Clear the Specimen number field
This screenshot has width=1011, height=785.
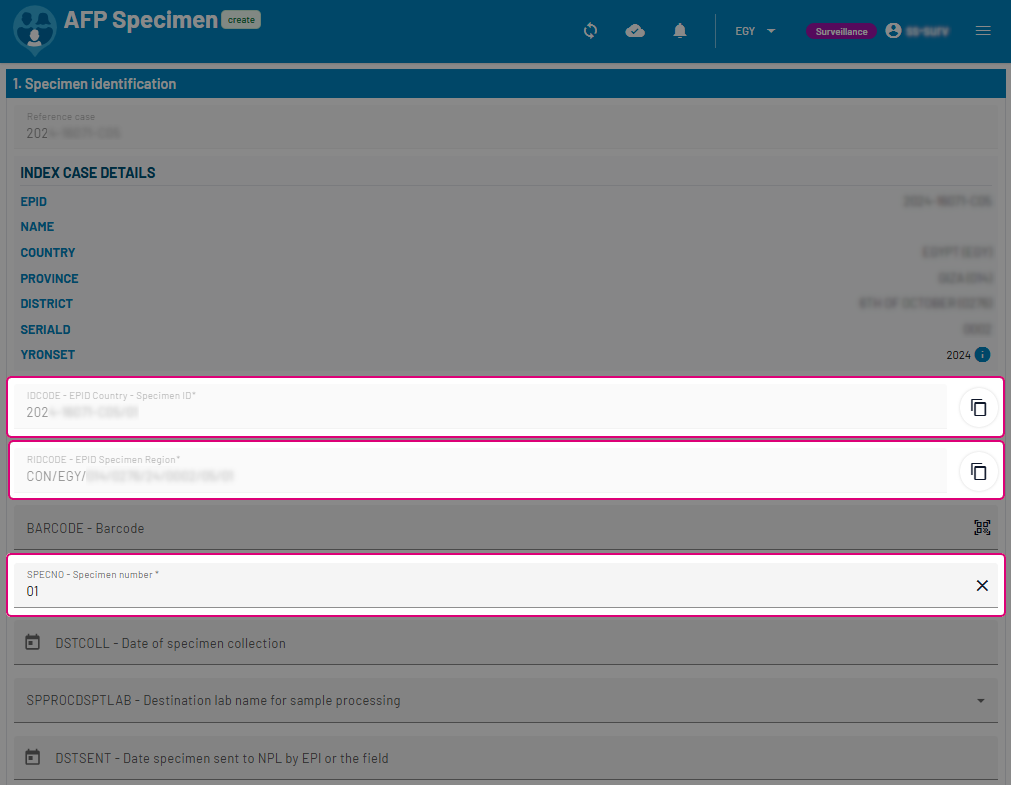pos(982,586)
